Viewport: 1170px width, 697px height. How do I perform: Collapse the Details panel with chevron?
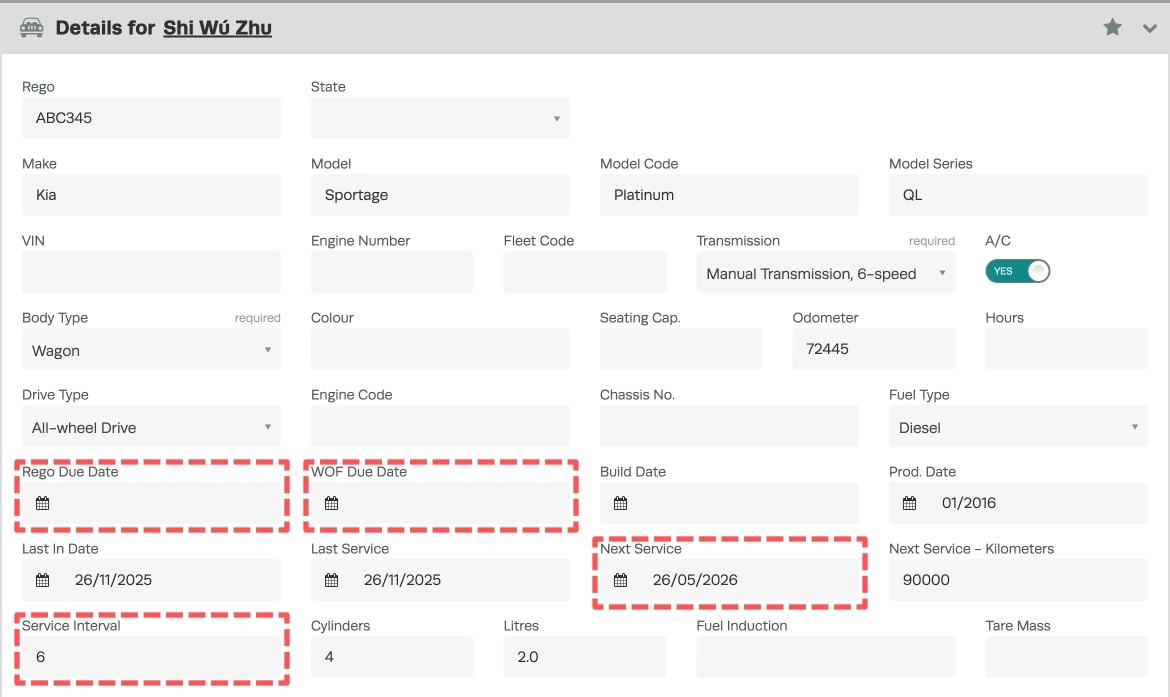(x=1150, y=28)
